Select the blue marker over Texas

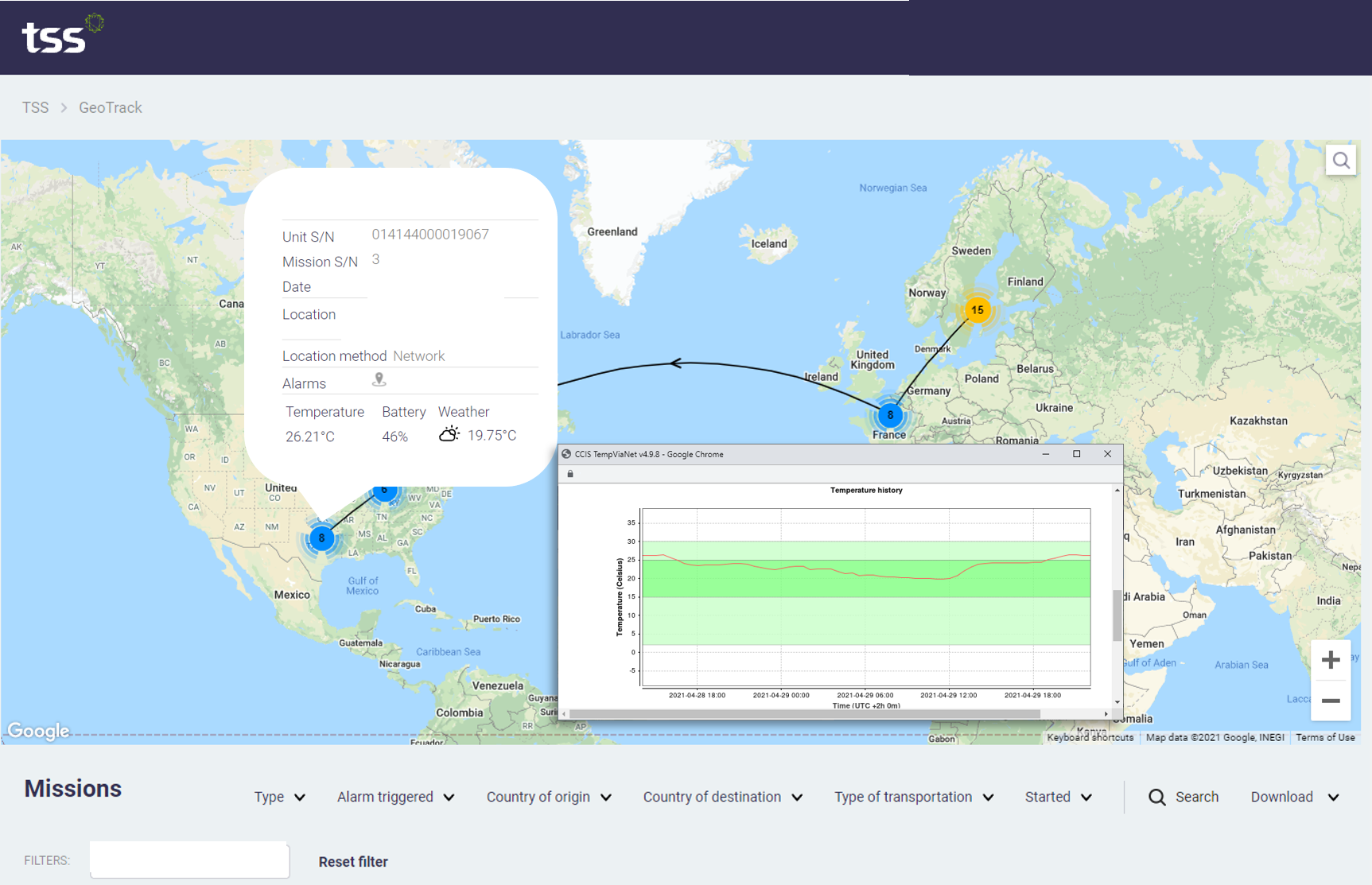[x=322, y=538]
